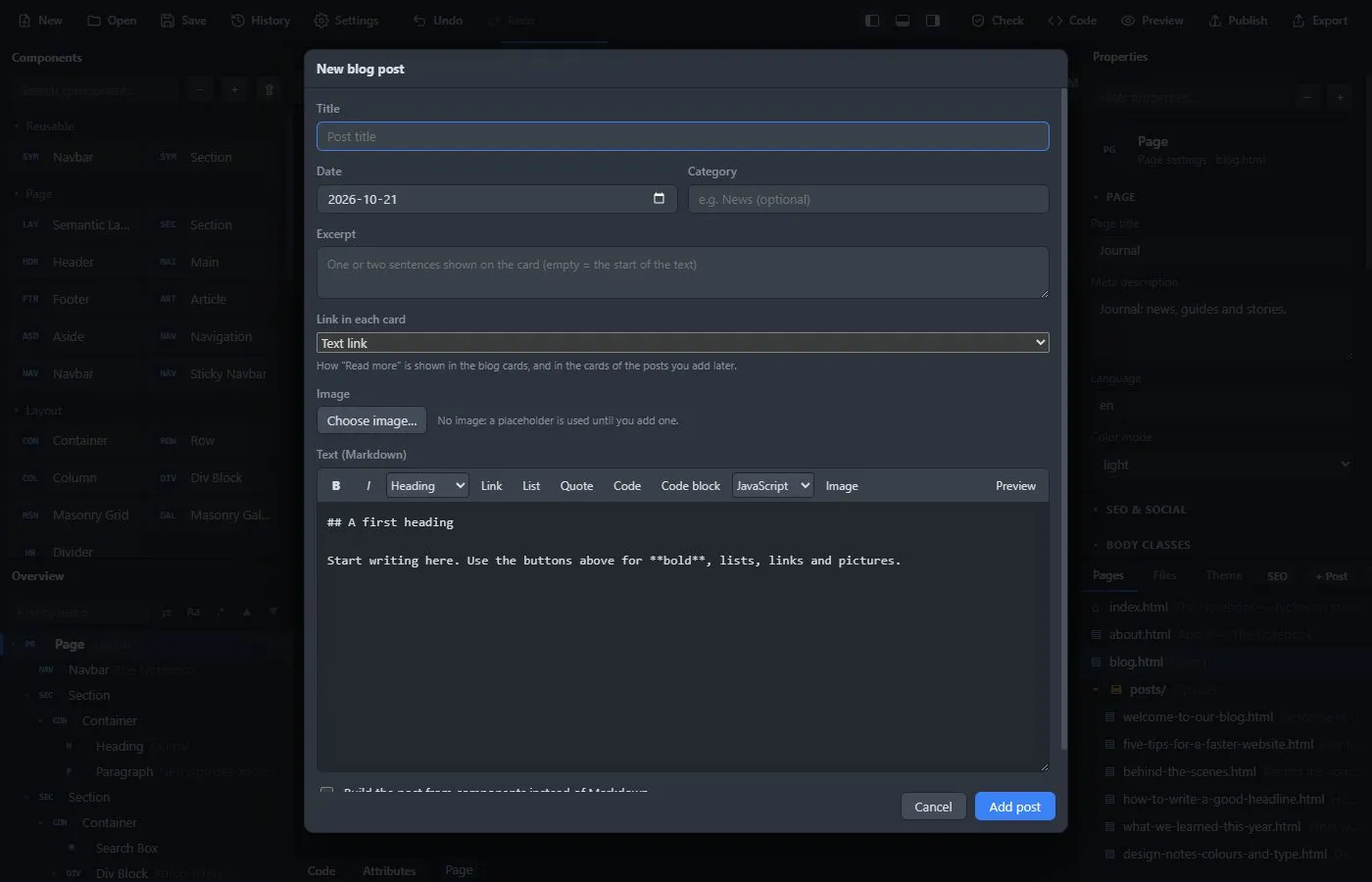Insert a Quote from Markdown toolbar
The height and width of the screenshot is (882, 1372).
(576, 486)
